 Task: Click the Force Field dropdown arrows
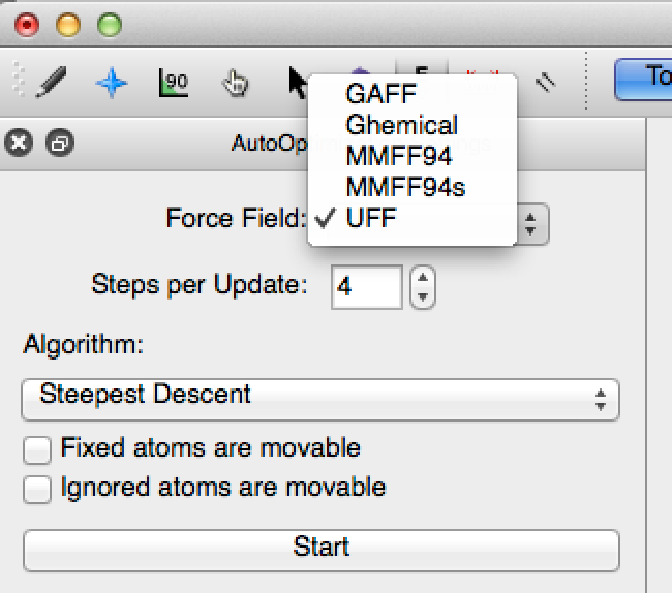click(530, 223)
